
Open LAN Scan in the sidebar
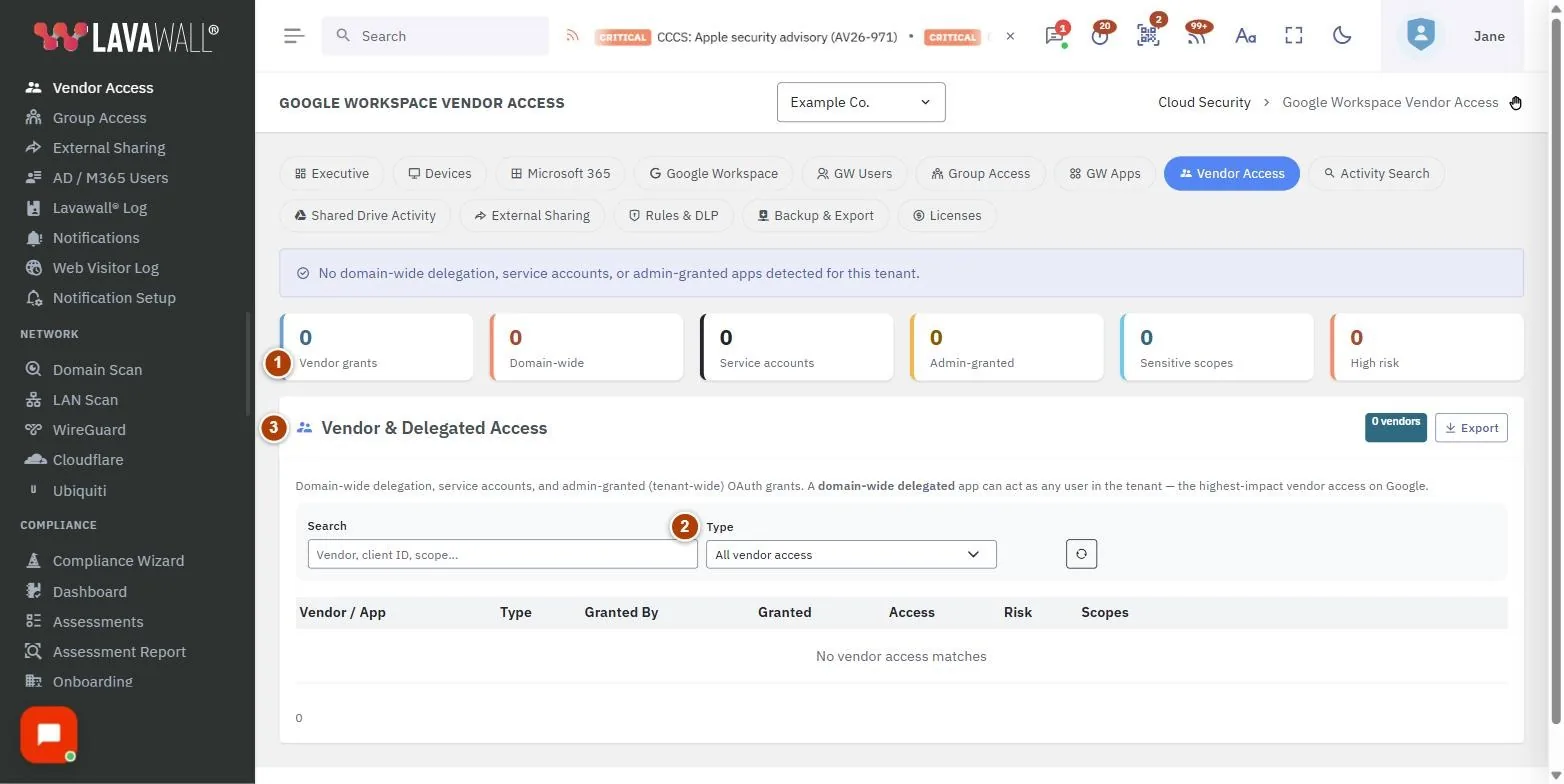point(85,400)
